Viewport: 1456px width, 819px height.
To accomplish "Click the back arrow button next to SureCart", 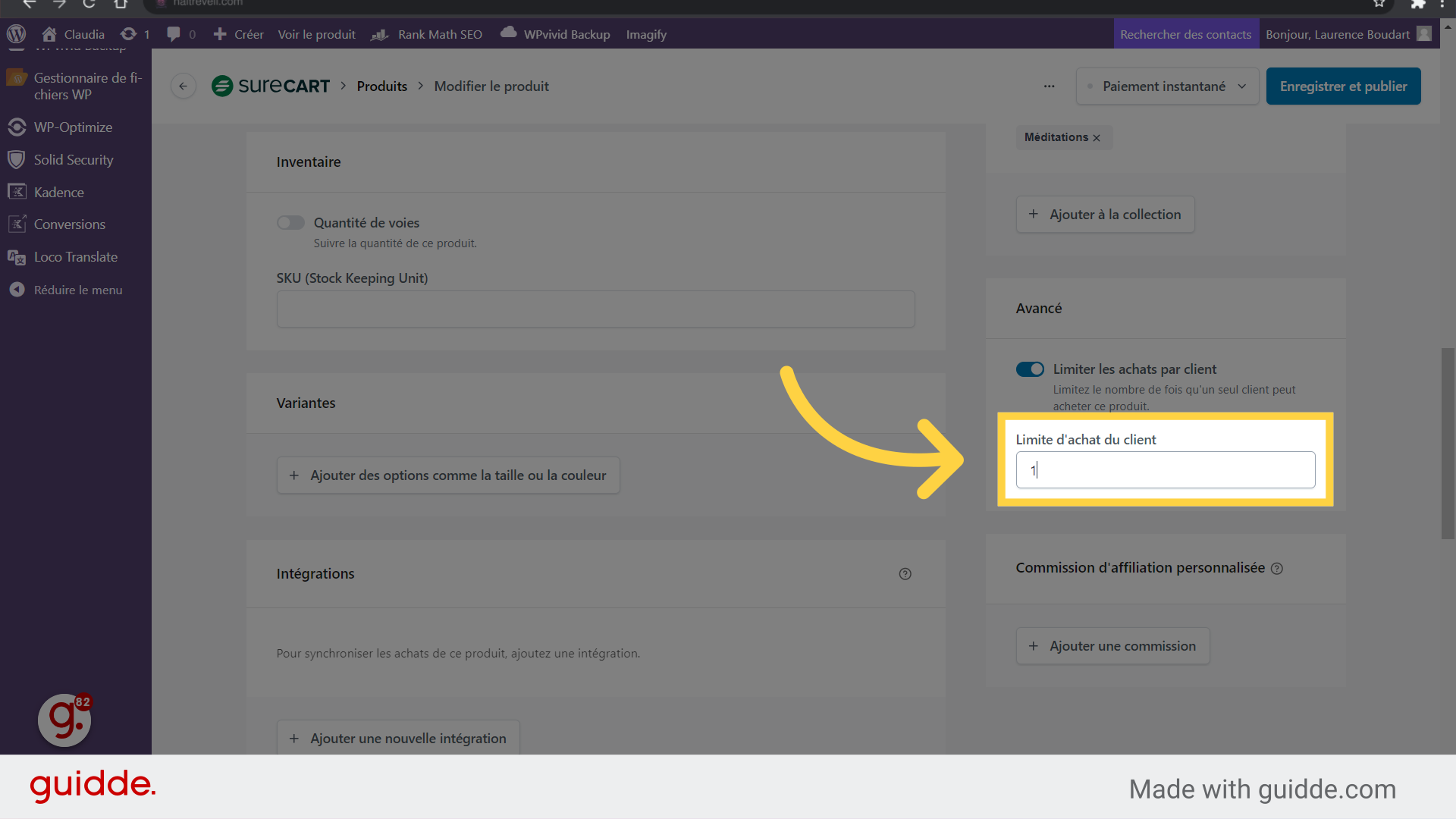I will click(183, 86).
